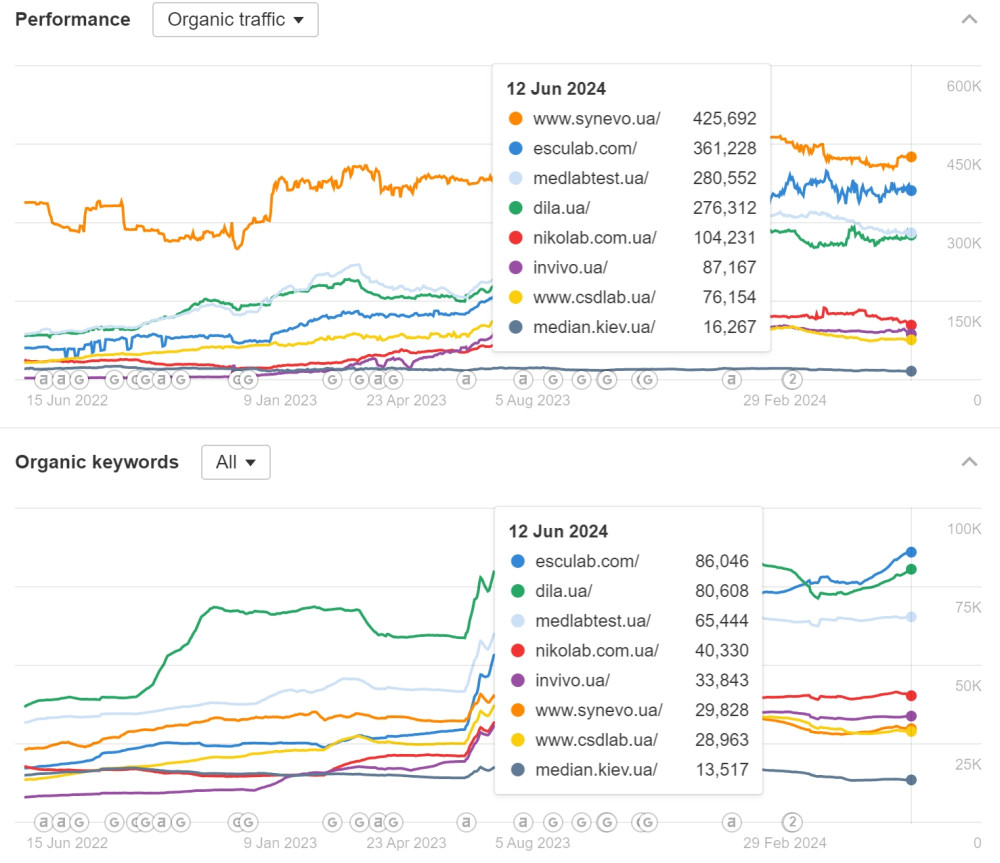The height and width of the screenshot is (863, 1000).
Task: Click red dot beside nikolab.com.ua/ in keywords tooltip
Action: point(518,650)
